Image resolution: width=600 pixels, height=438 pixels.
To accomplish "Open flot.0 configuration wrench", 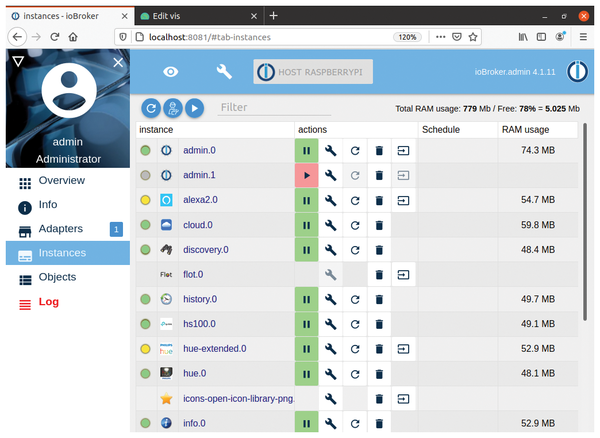I will 331,275.
